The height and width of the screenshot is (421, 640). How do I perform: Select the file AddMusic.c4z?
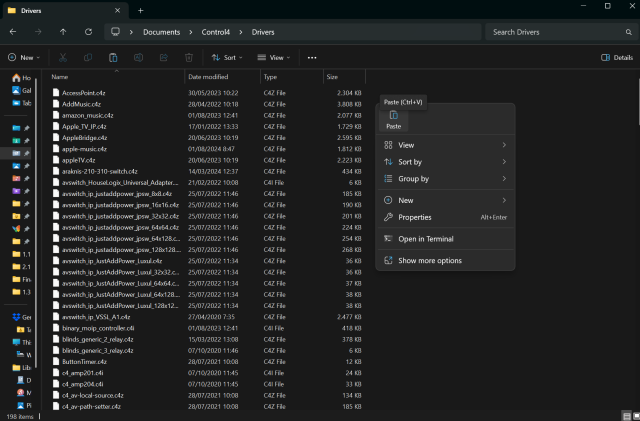[81, 104]
